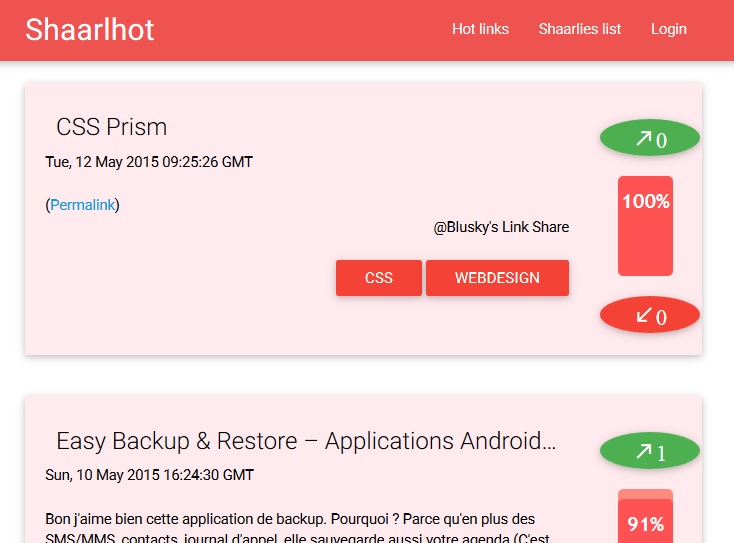Image resolution: width=734 pixels, height=543 pixels.
Task: Upvote the CSS Prism link
Action: click(x=649, y=138)
